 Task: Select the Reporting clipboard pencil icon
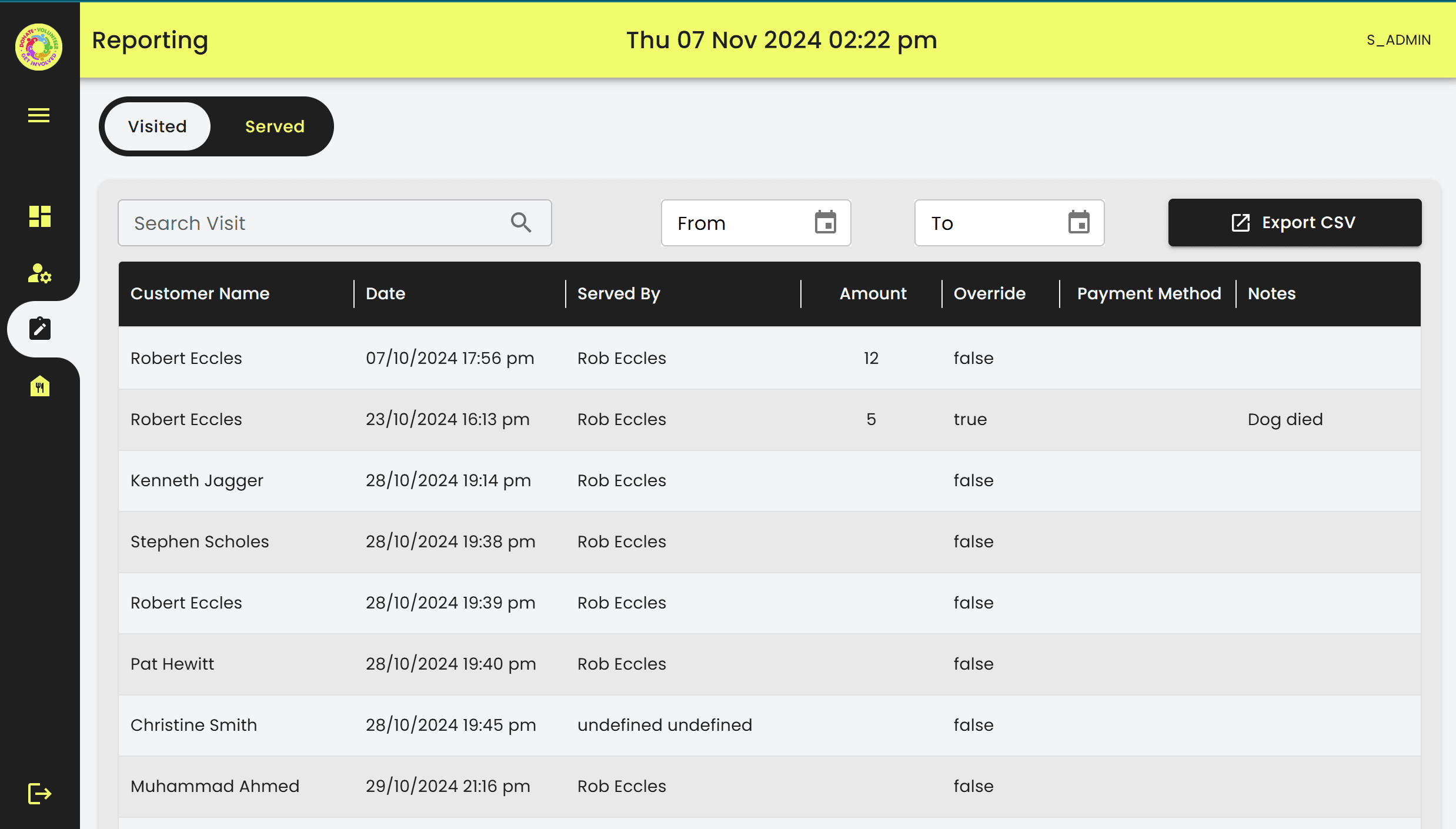coord(39,329)
